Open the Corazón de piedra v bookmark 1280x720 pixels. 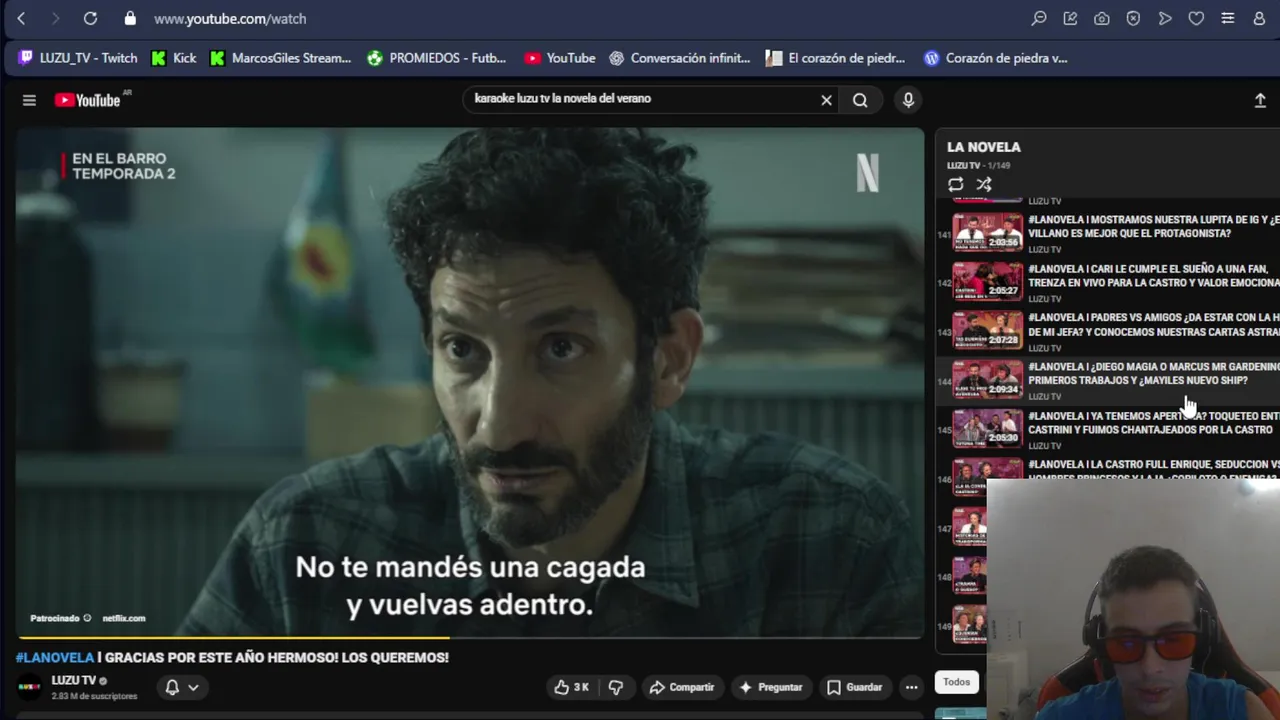coord(995,58)
